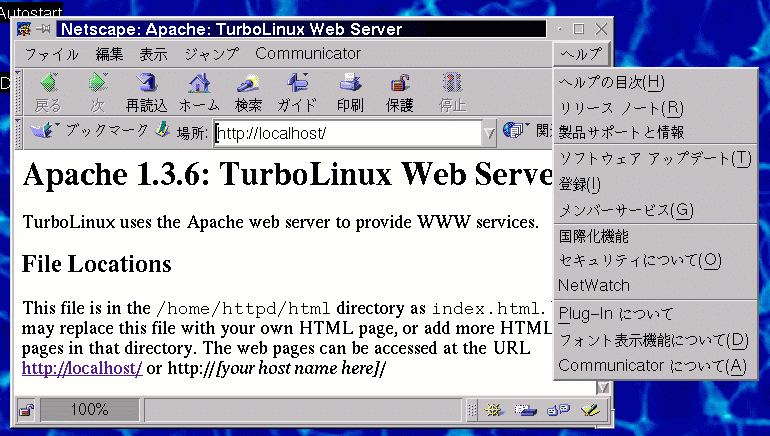Select NetWatch menu item
Viewport: 770px width, 436px height.
(x=656, y=285)
